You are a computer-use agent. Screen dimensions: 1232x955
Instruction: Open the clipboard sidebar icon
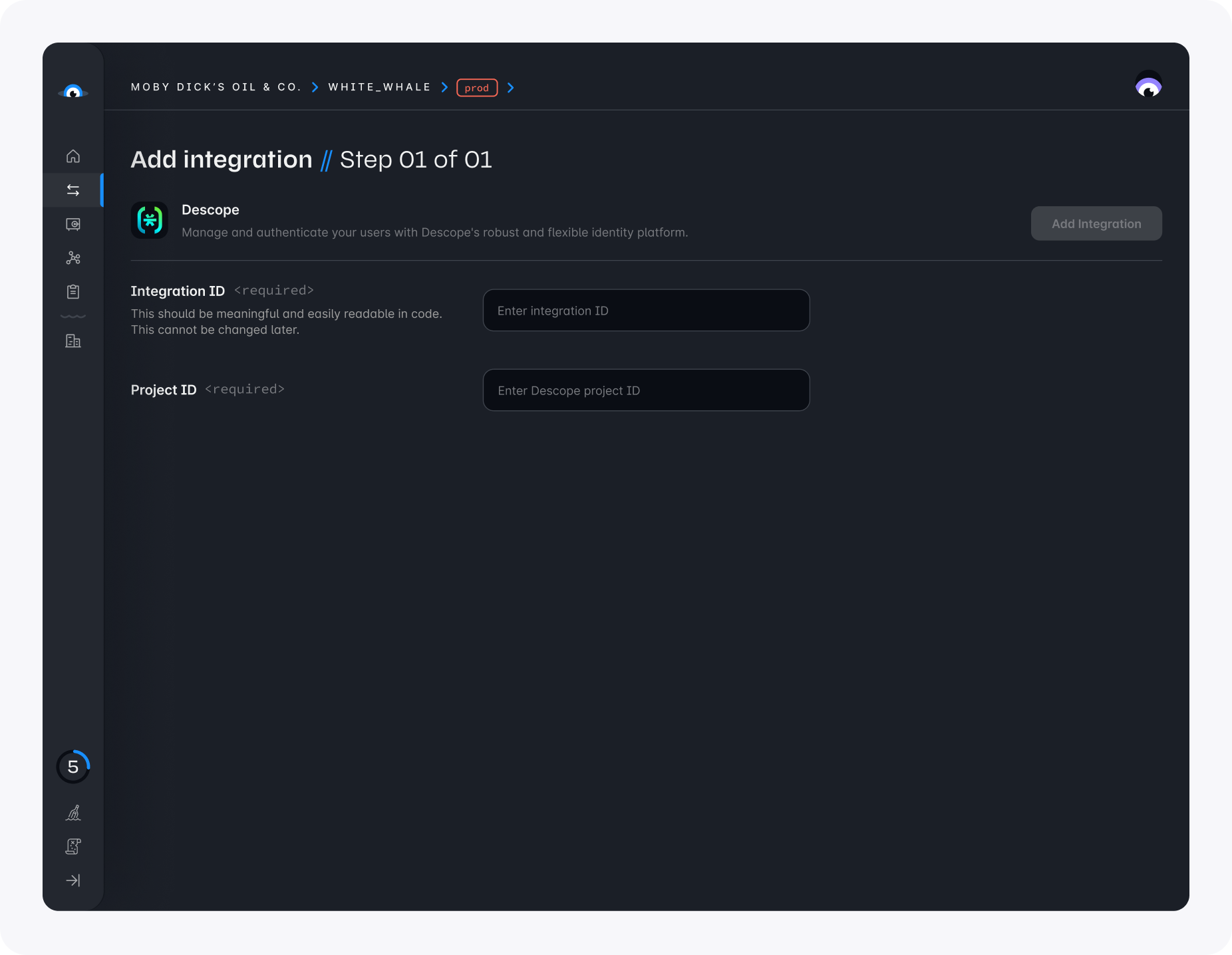tap(73, 291)
